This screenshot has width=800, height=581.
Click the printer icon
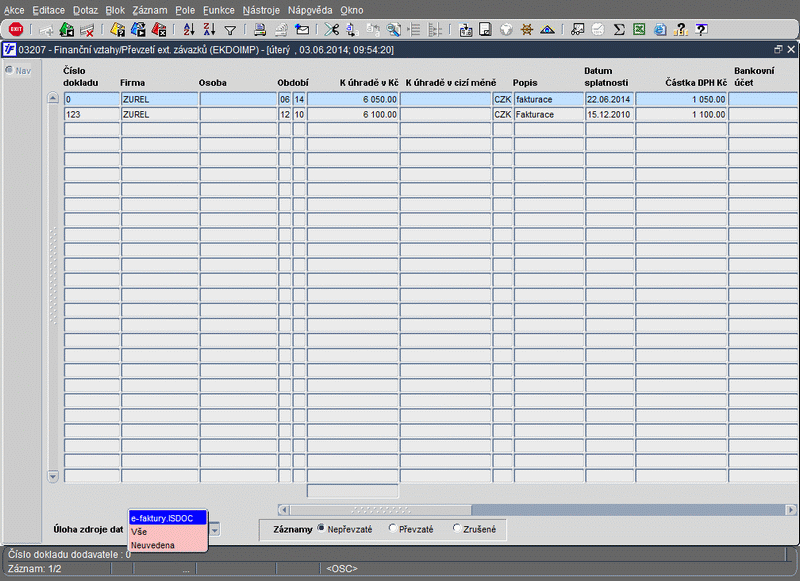pos(260,30)
